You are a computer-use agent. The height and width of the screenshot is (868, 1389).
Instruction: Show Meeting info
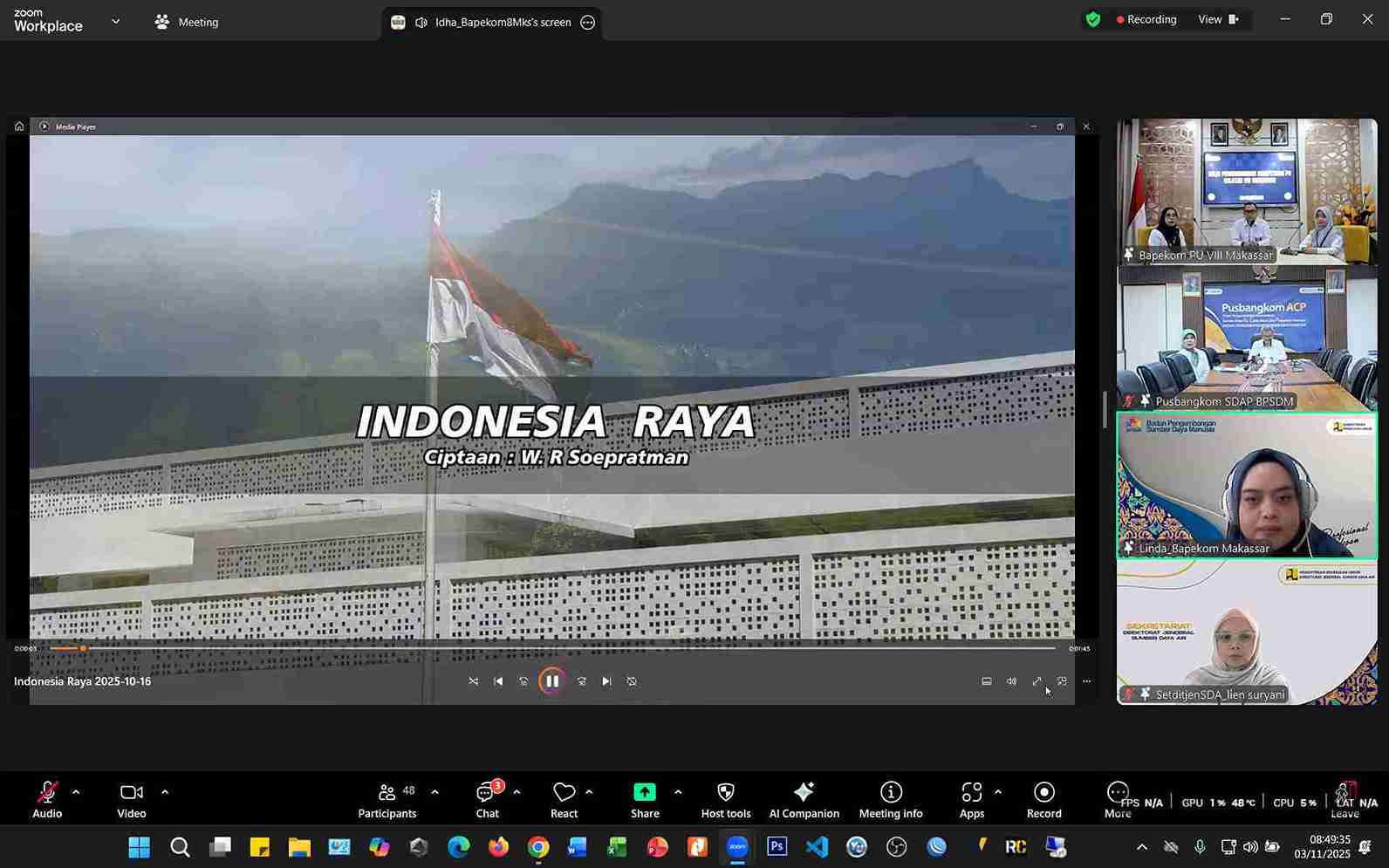click(890, 800)
